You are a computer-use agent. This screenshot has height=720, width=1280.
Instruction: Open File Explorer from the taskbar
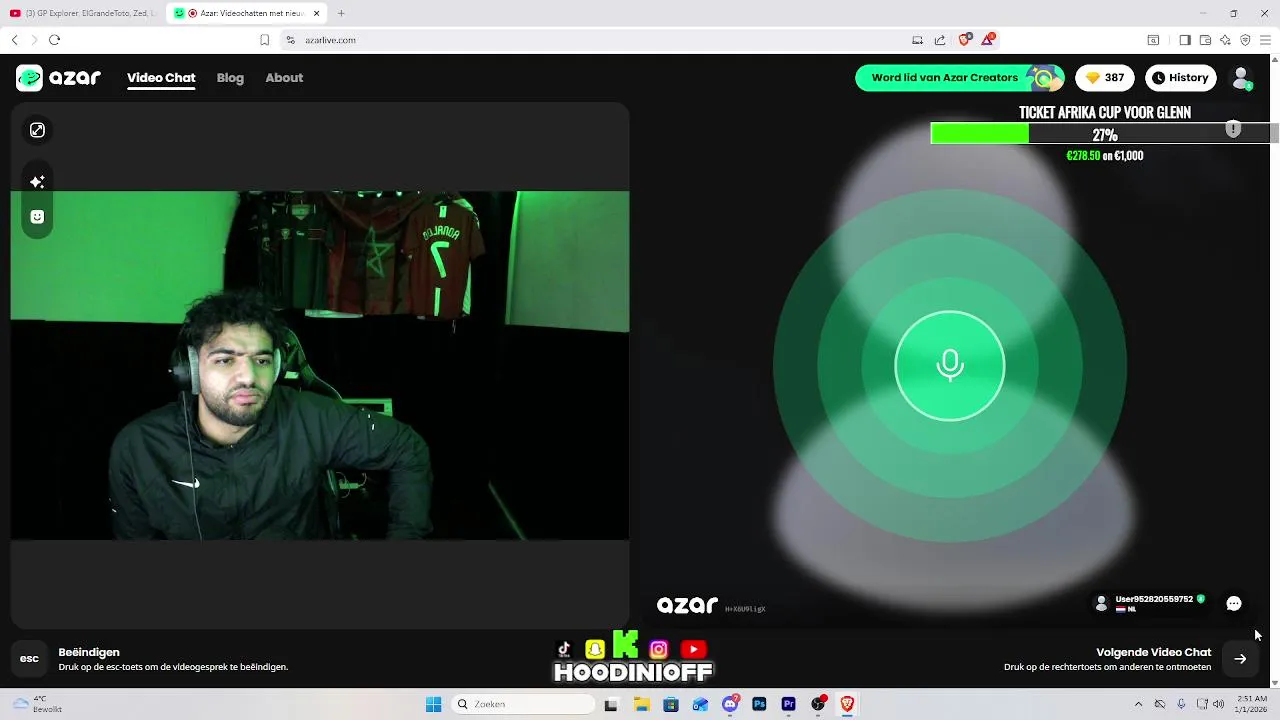tap(641, 704)
